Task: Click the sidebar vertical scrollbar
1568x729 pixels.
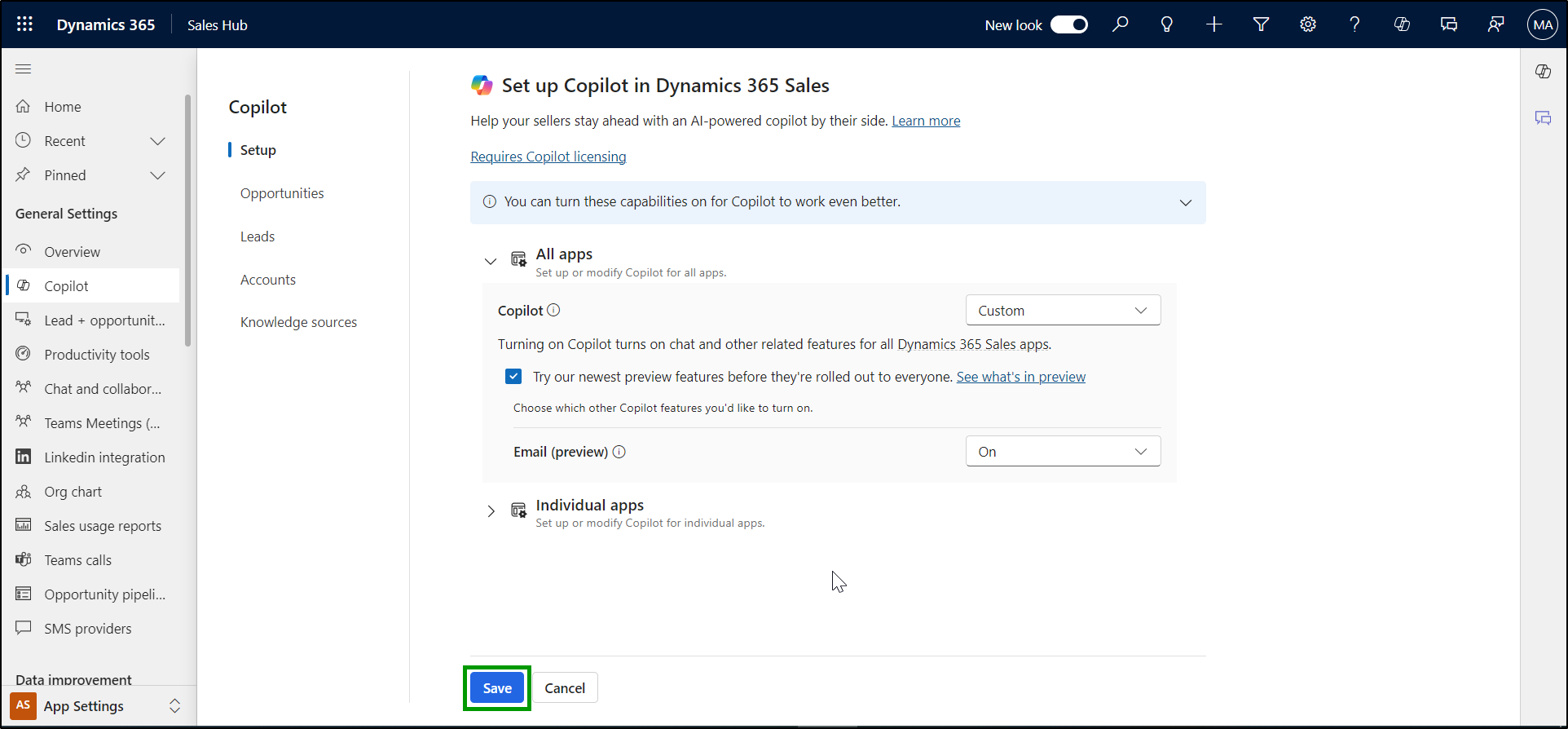Action: tap(188, 220)
